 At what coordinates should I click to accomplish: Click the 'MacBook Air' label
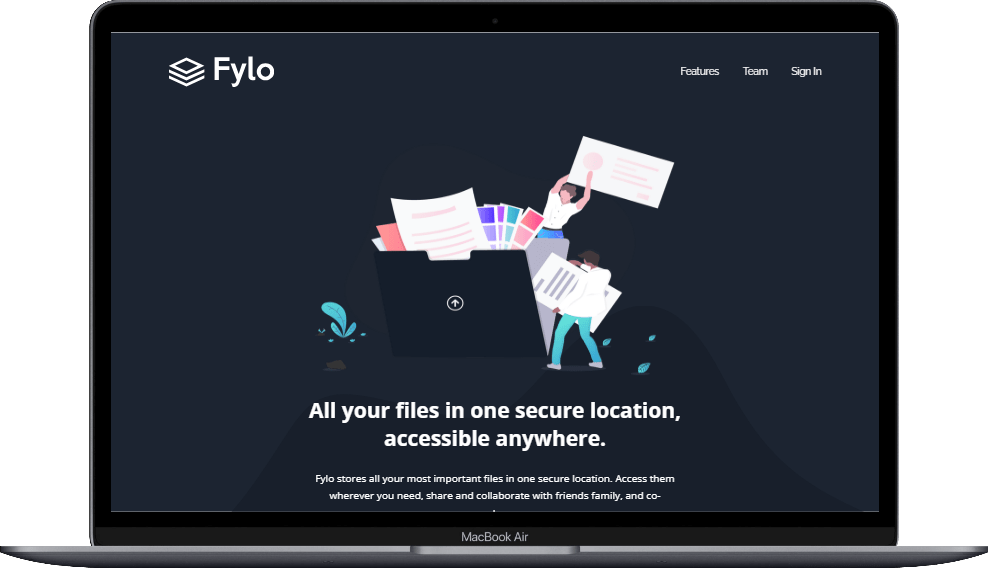[x=495, y=537]
